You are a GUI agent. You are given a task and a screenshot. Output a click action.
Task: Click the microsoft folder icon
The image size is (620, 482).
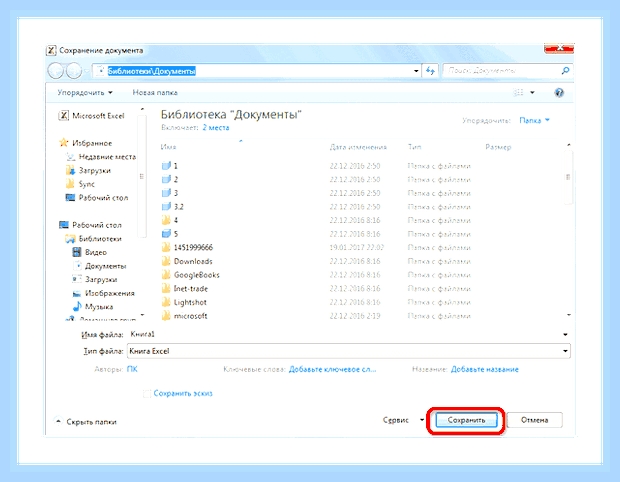point(166,316)
